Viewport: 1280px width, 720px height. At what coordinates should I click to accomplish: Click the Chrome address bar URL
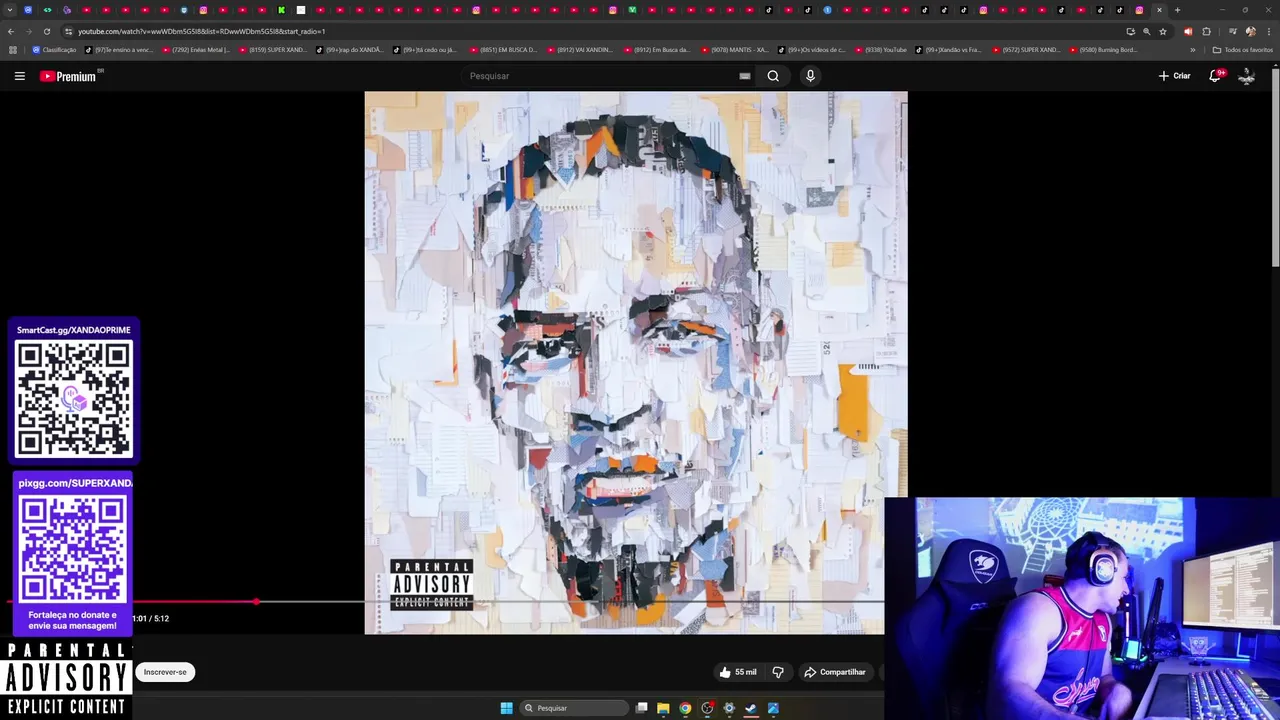pos(201,31)
